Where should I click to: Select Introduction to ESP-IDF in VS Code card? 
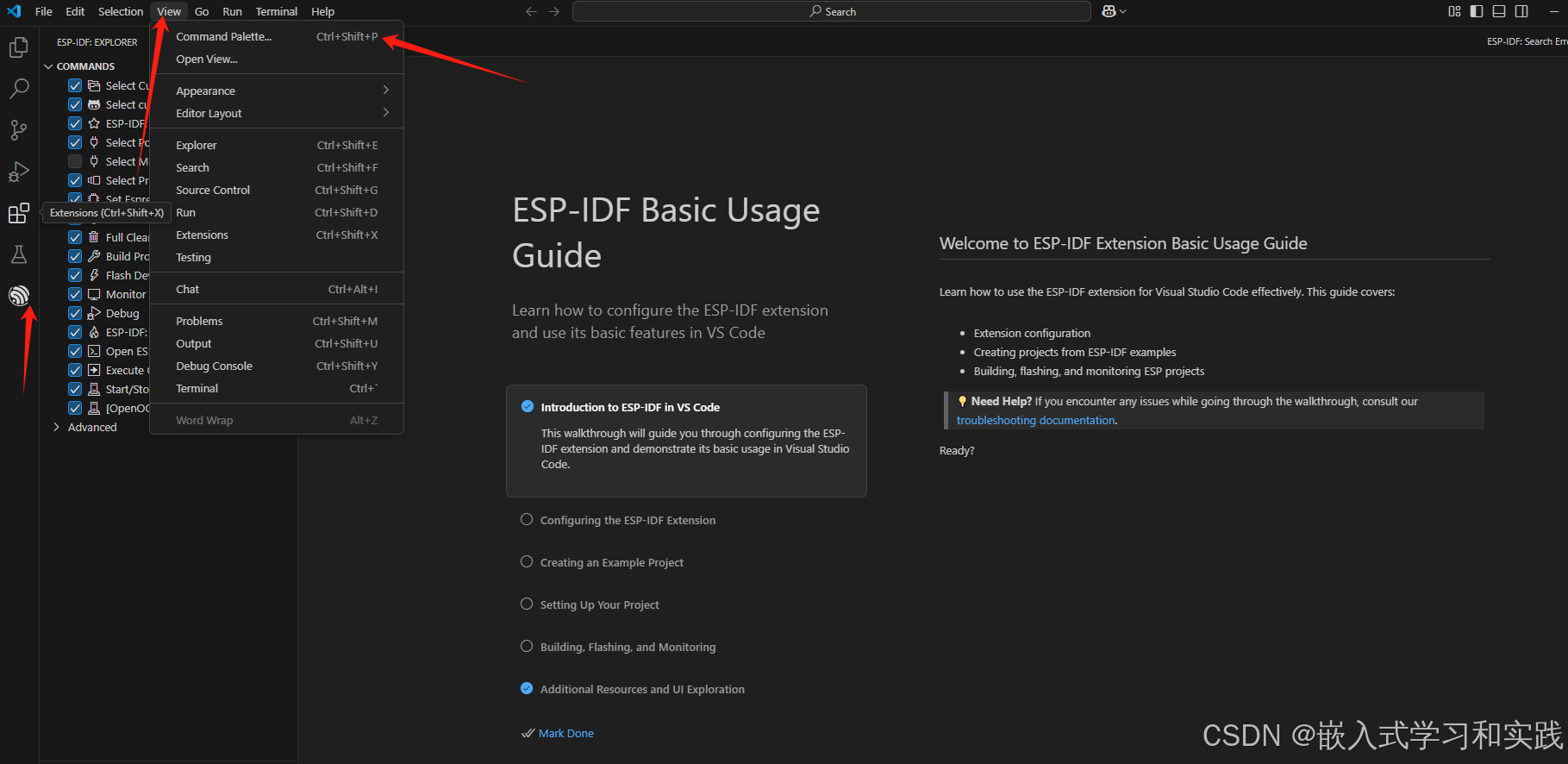click(686, 441)
